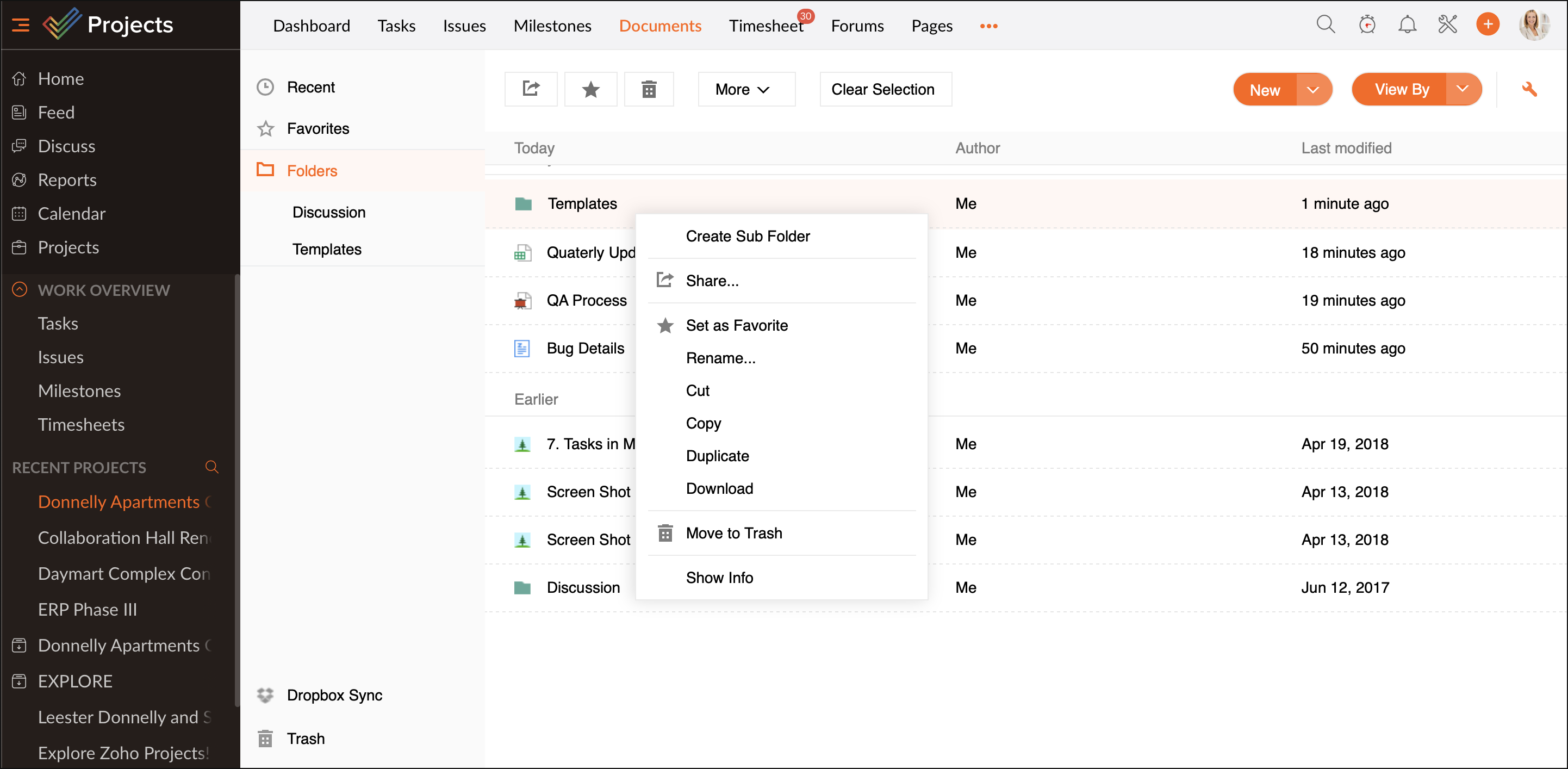
Task: Click the orange plus quick-add icon
Action: coord(1487,24)
